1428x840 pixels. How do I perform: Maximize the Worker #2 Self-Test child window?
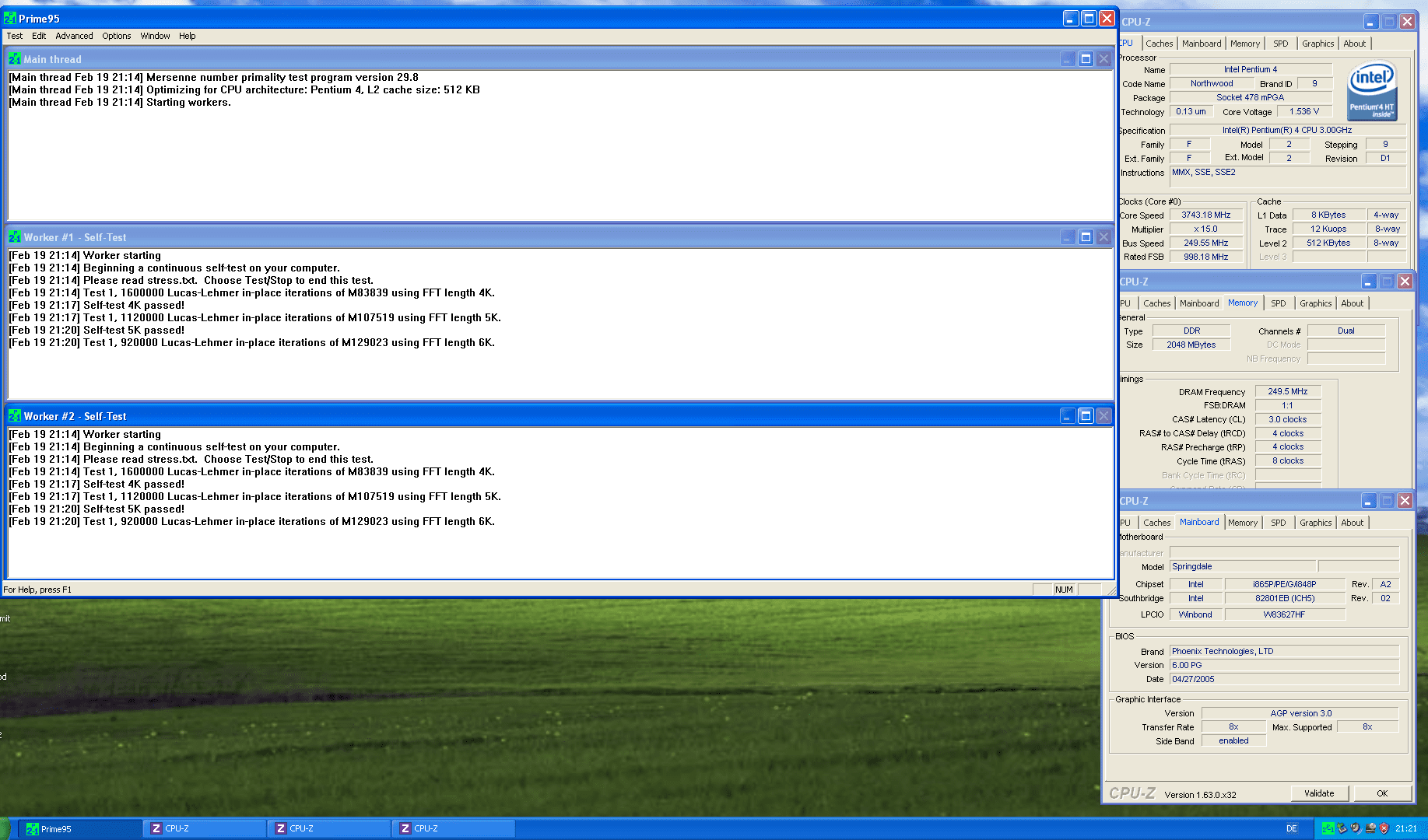[x=1086, y=416]
